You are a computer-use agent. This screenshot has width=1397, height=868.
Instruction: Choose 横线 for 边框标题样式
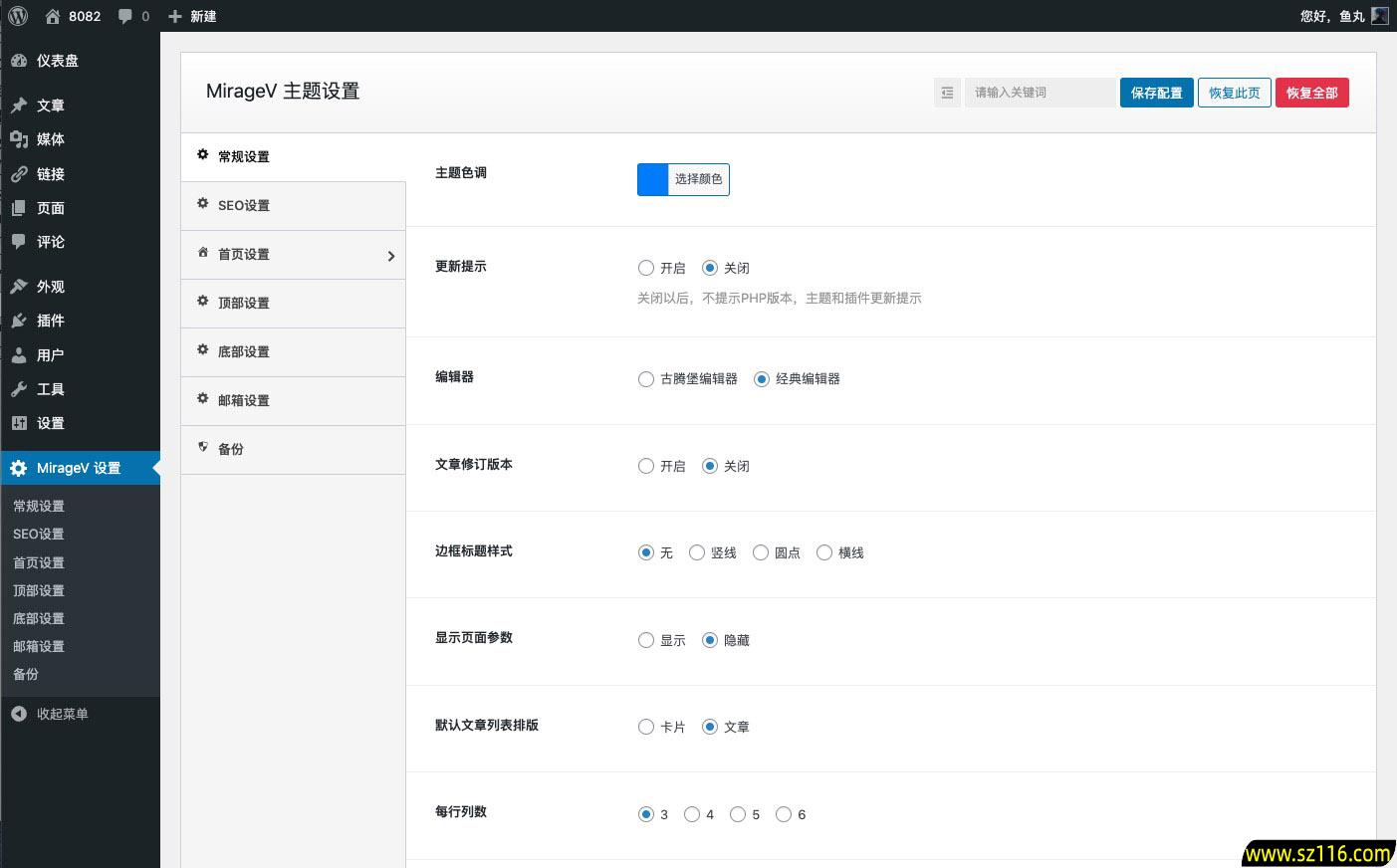click(824, 552)
